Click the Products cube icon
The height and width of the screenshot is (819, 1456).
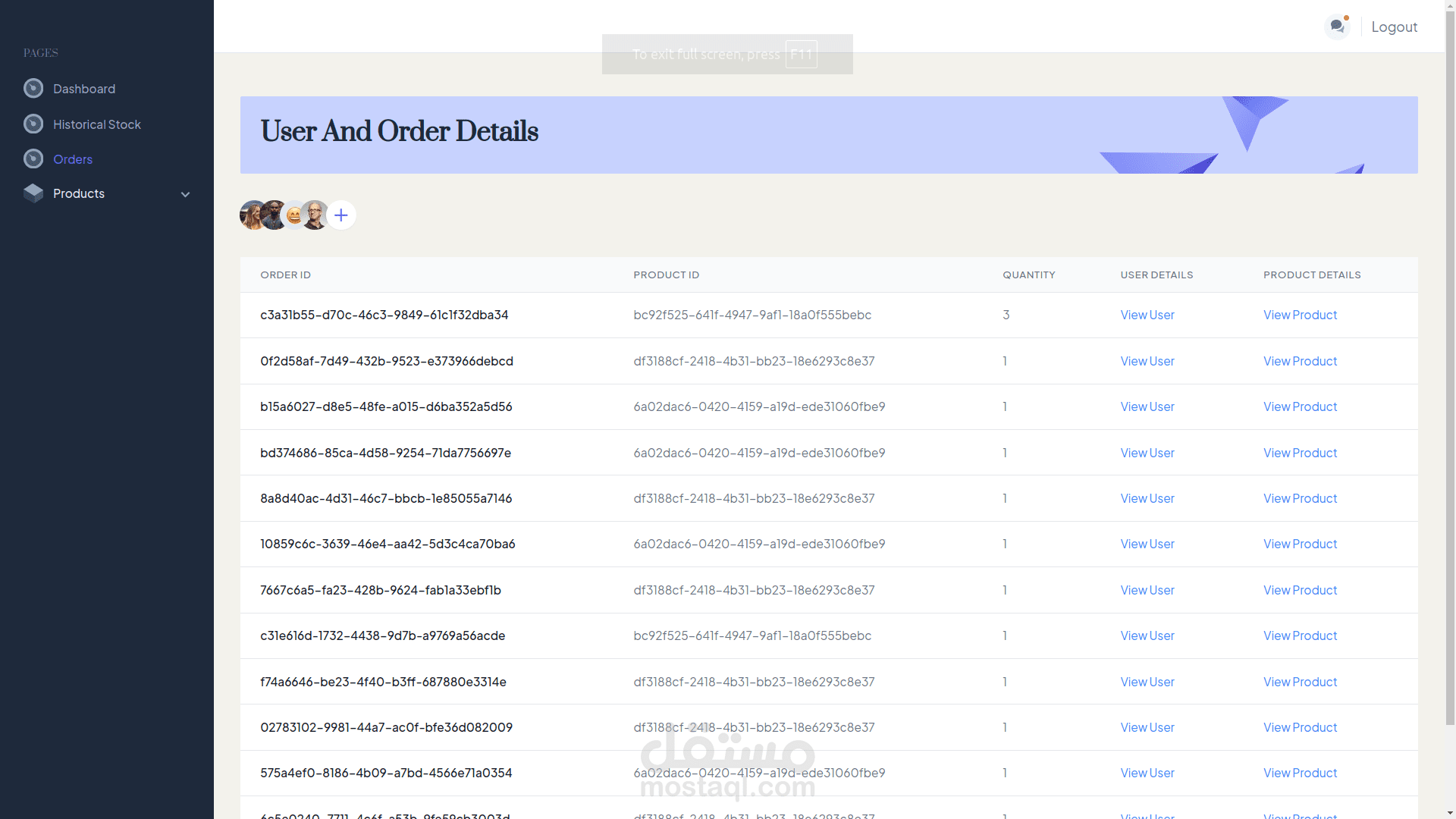(x=33, y=193)
